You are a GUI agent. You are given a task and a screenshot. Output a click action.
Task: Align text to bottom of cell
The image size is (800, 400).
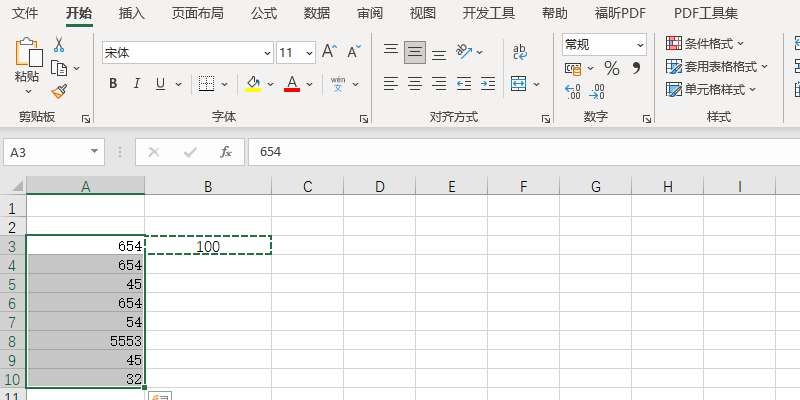pyautogui.click(x=439, y=53)
